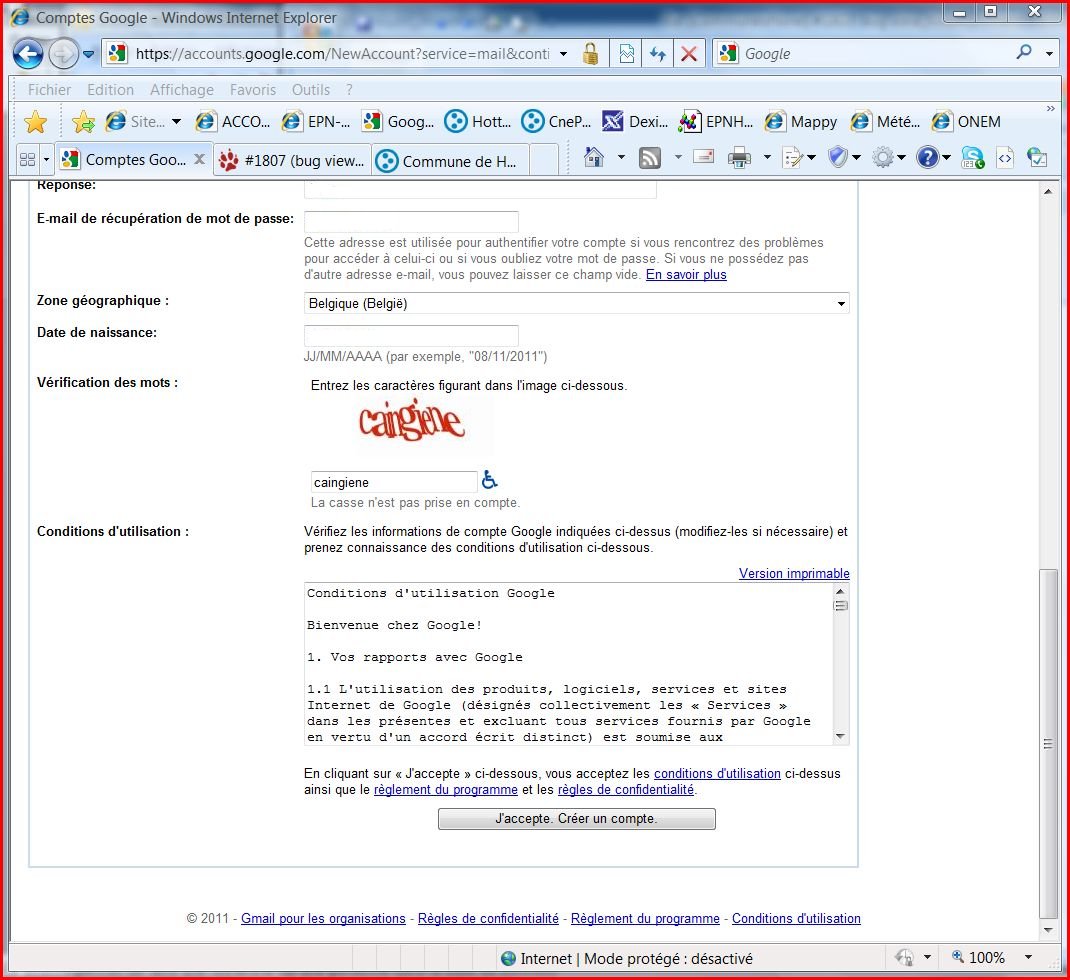This screenshot has width=1070, height=980.
Task: Click the accessibility wheelchair captcha icon
Action: (489, 480)
